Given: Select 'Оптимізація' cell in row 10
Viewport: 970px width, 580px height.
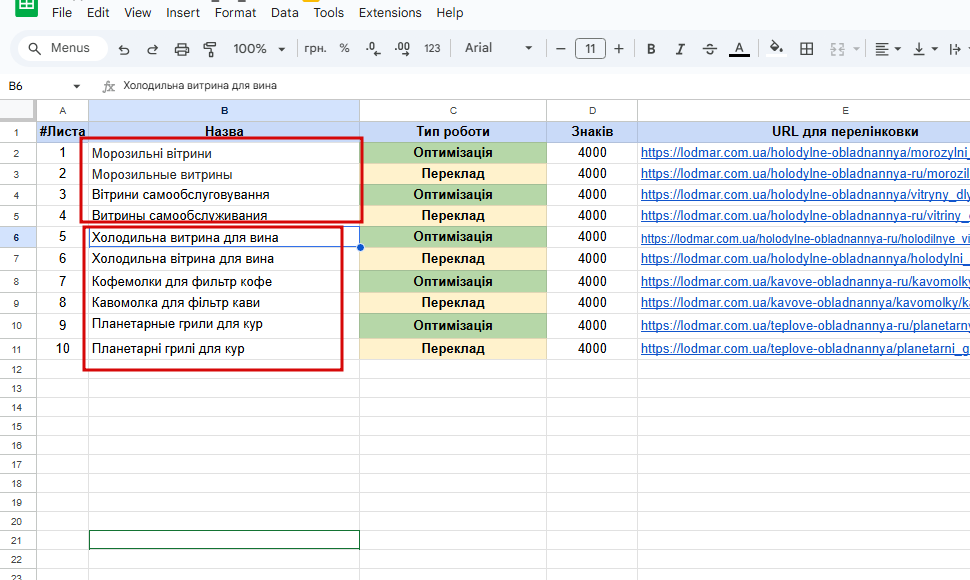Looking at the screenshot, I should [453, 325].
